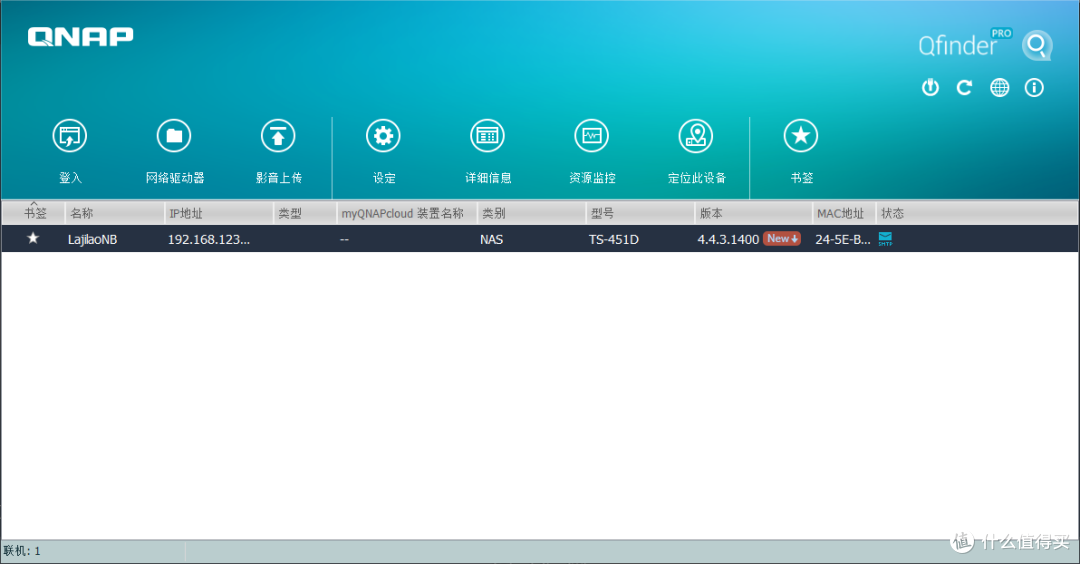1080x564 pixels.
Task: Open the language globe icon
Action: (999, 87)
